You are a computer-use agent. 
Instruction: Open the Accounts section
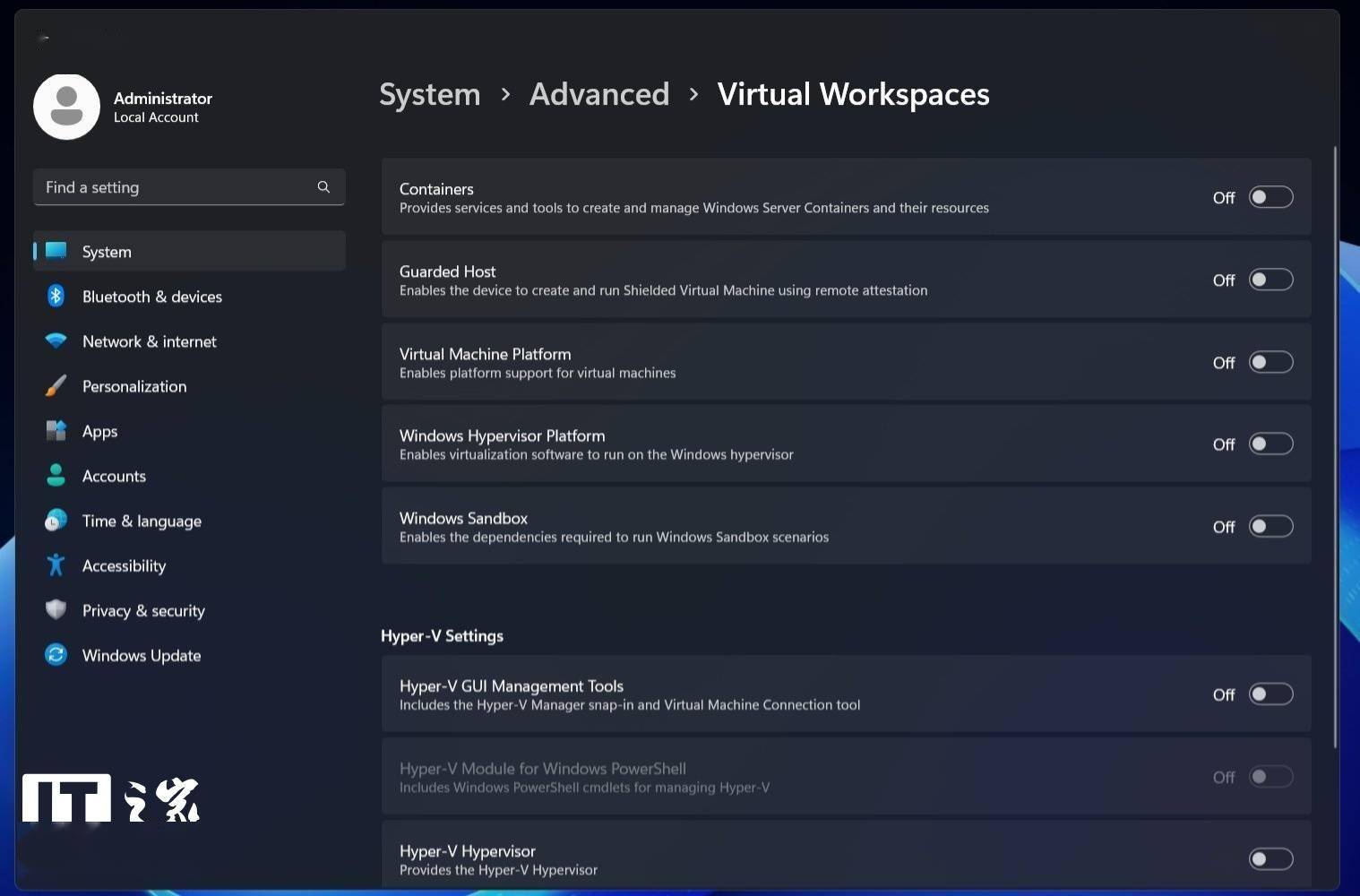[x=189, y=475]
